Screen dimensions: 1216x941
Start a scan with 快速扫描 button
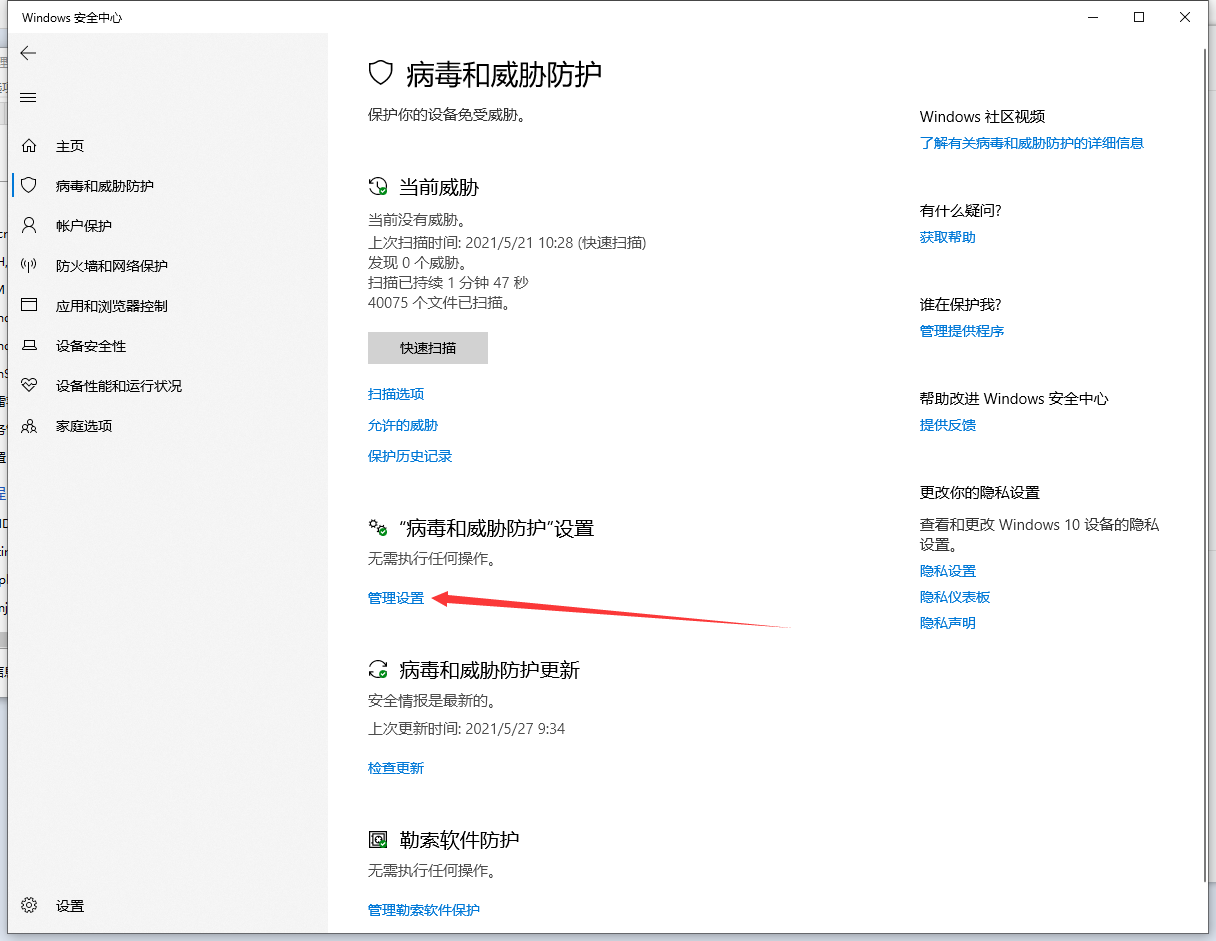428,348
